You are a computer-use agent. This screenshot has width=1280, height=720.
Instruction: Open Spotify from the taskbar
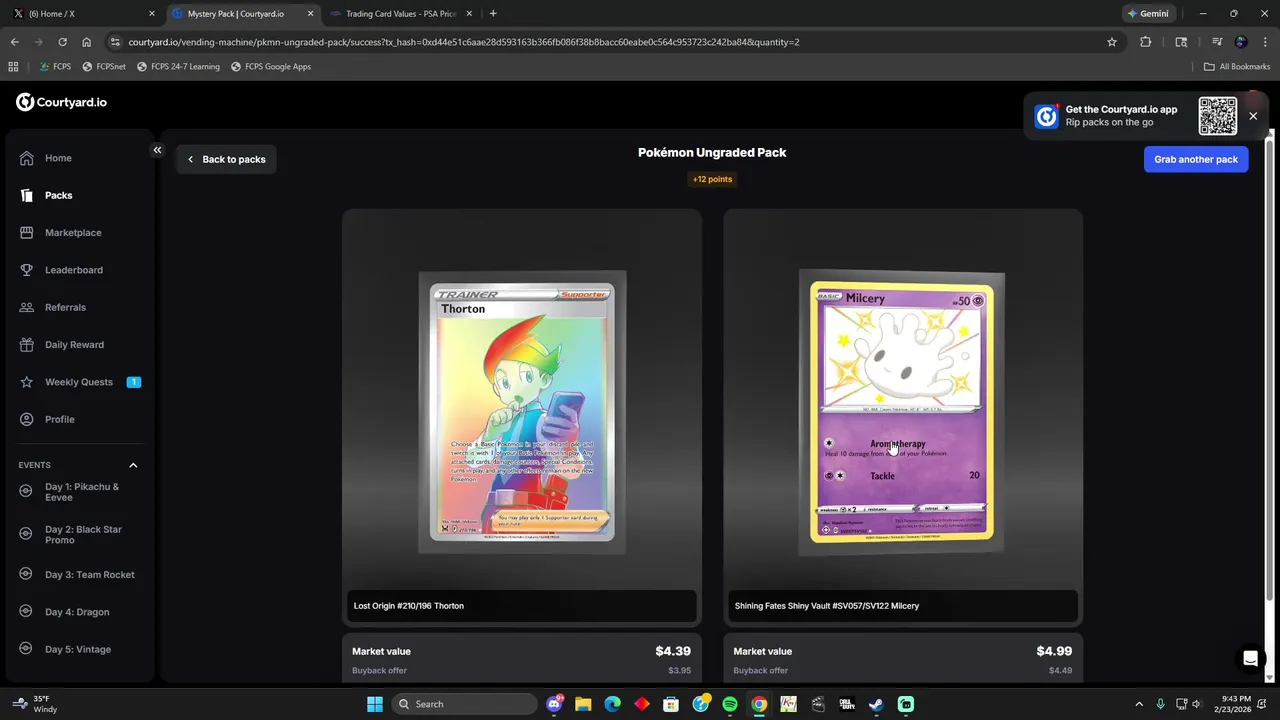[x=730, y=704]
